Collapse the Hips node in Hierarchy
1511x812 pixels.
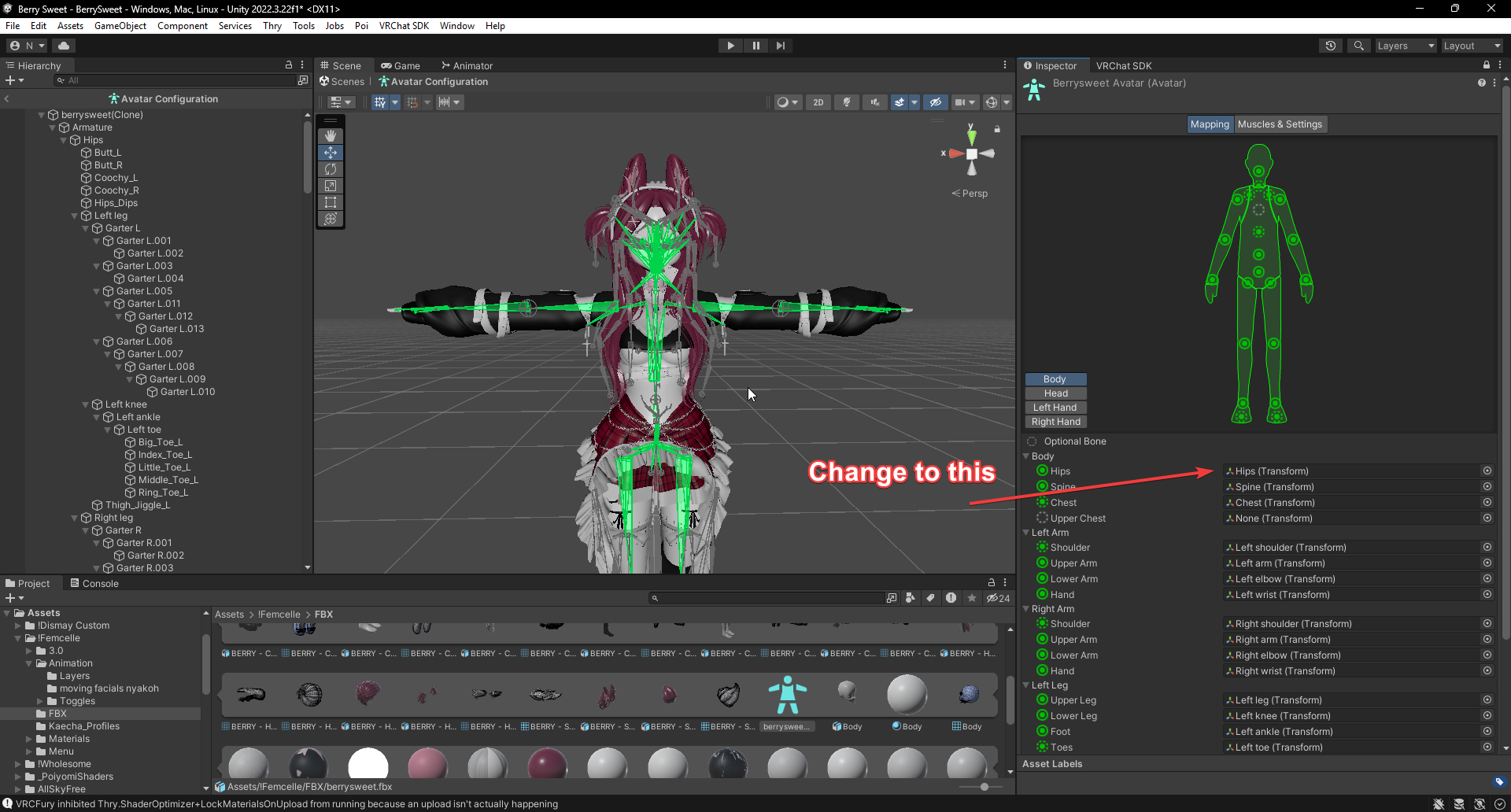pyautogui.click(x=64, y=140)
